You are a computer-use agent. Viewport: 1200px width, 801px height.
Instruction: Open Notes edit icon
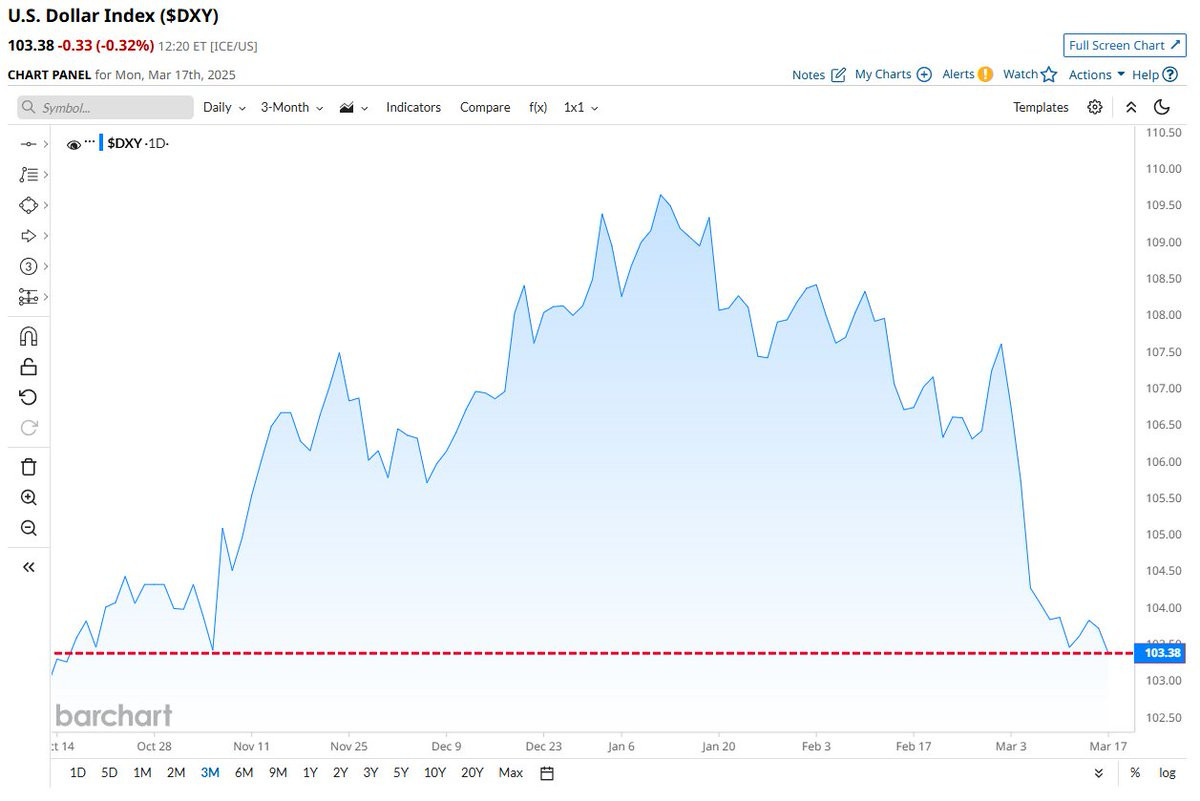[838, 74]
